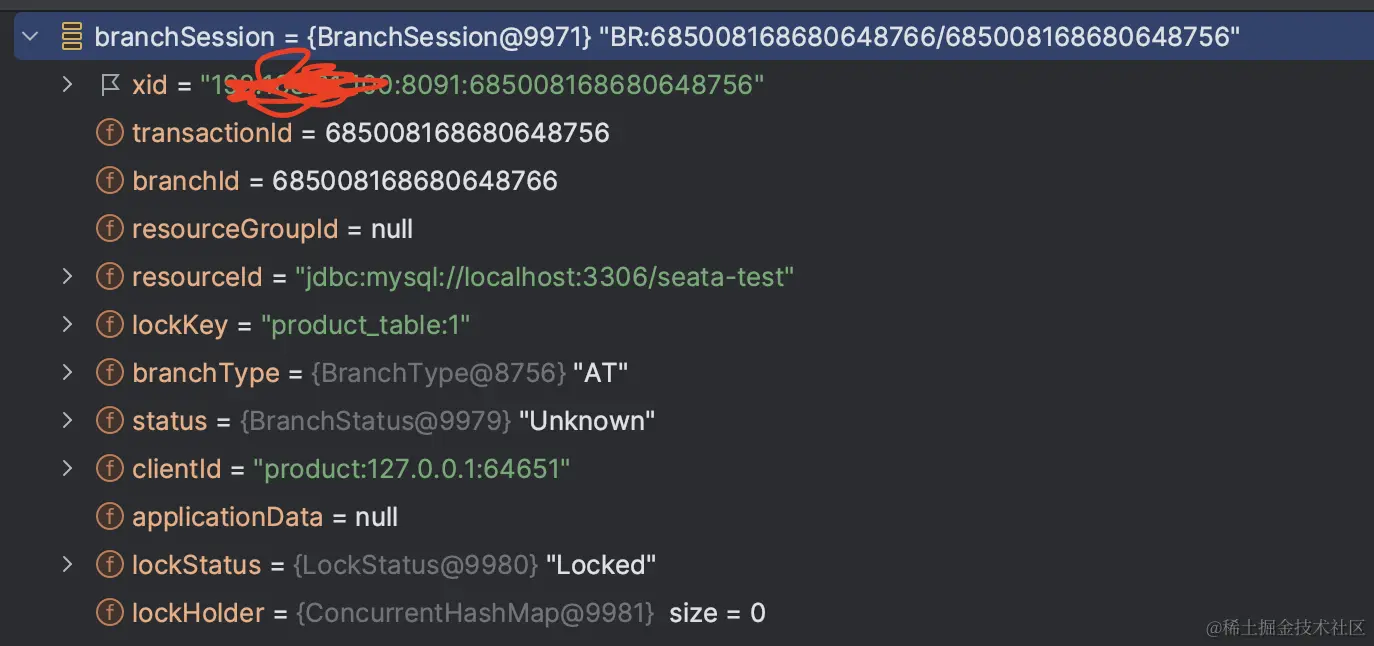This screenshot has height=646, width=1374.
Task: Click the field icon beside resourceGroupId
Action: point(110,228)
